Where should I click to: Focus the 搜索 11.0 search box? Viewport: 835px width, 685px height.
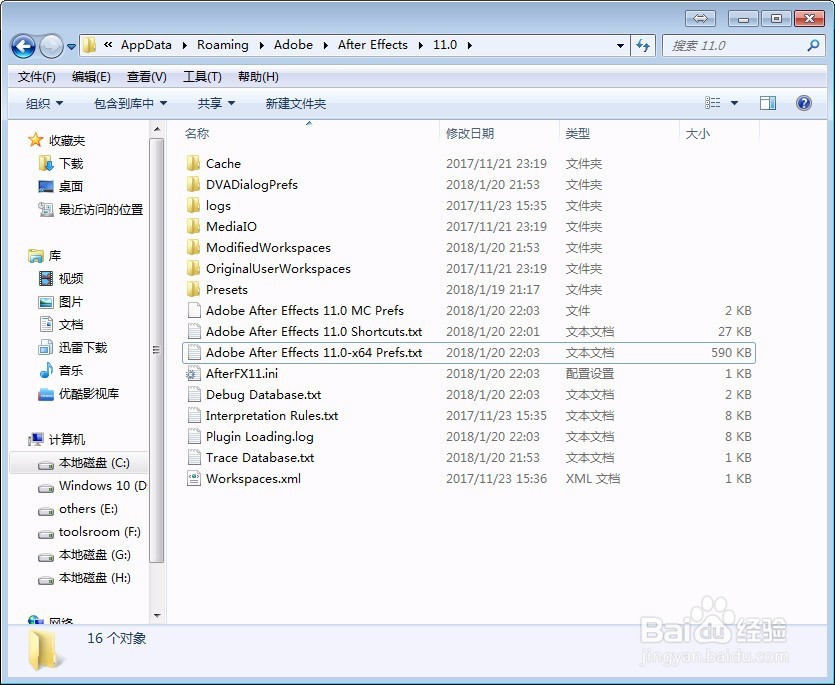click(742, 46)
